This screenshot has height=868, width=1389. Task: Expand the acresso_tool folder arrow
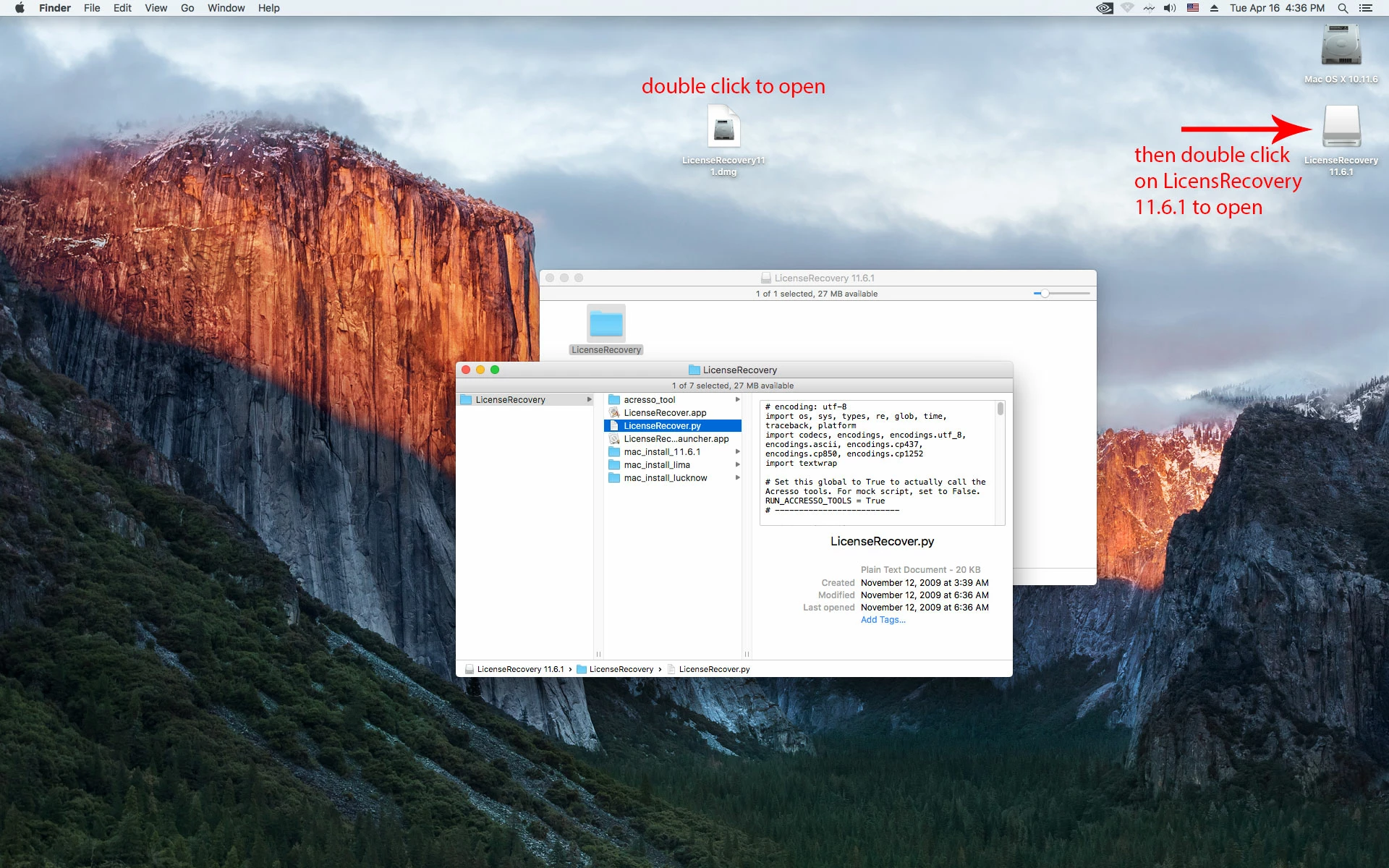(737, 400)
